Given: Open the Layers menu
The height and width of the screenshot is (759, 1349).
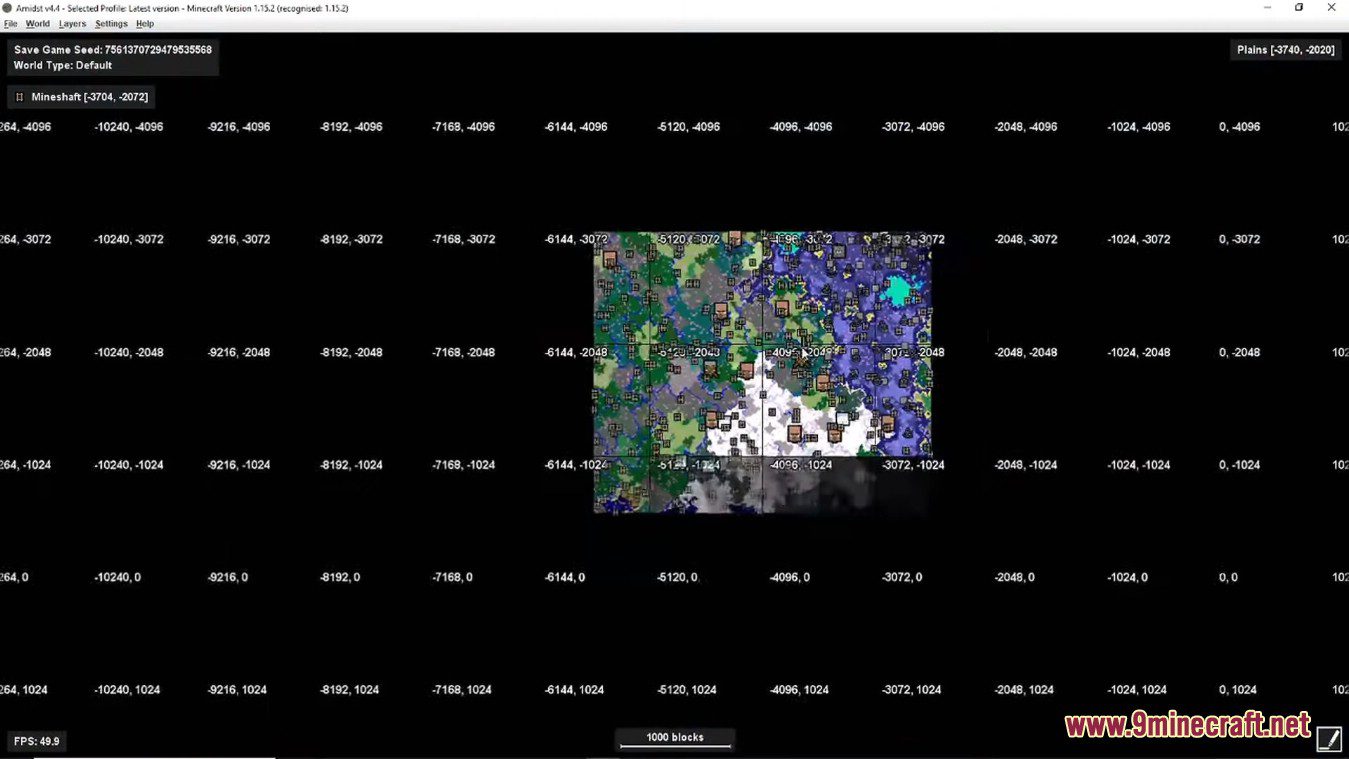Looking at the screenshot, I should [x=72, y=23].
